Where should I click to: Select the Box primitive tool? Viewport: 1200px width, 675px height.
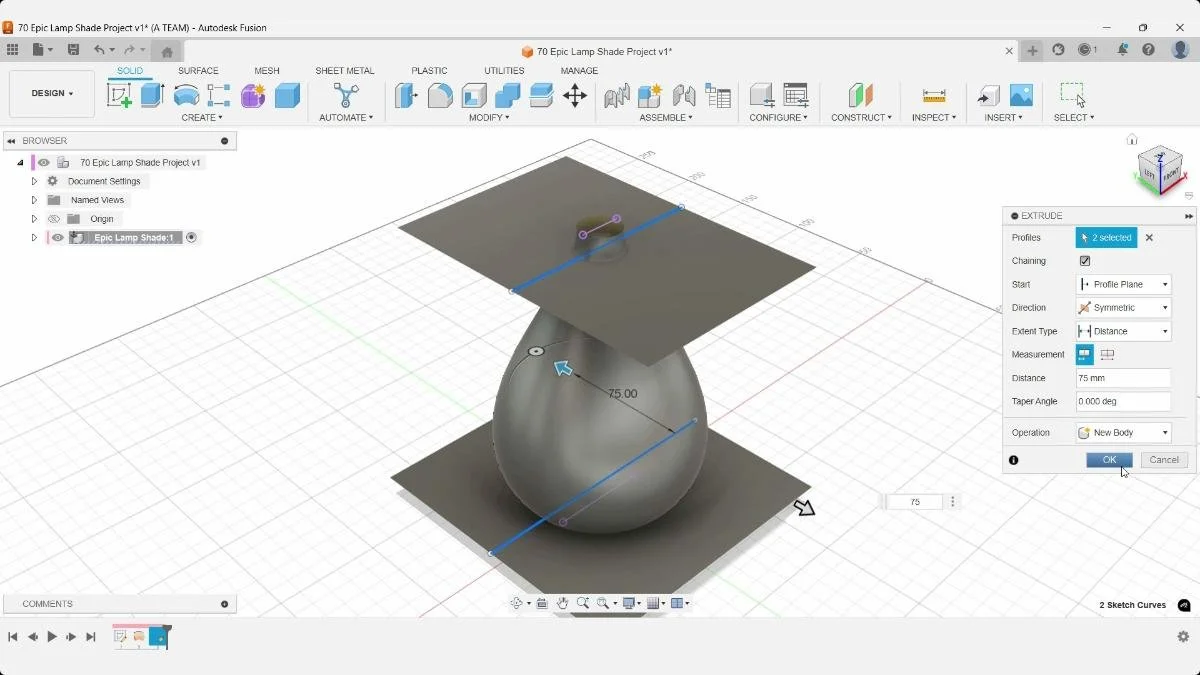pos(287,95)
